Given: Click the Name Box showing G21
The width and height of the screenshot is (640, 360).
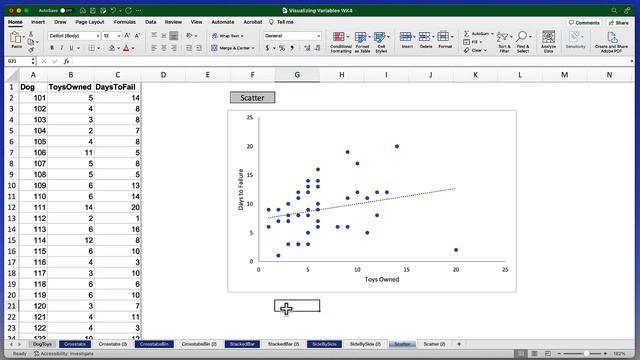Looking at the screenshot, I should tap(18, 61).
